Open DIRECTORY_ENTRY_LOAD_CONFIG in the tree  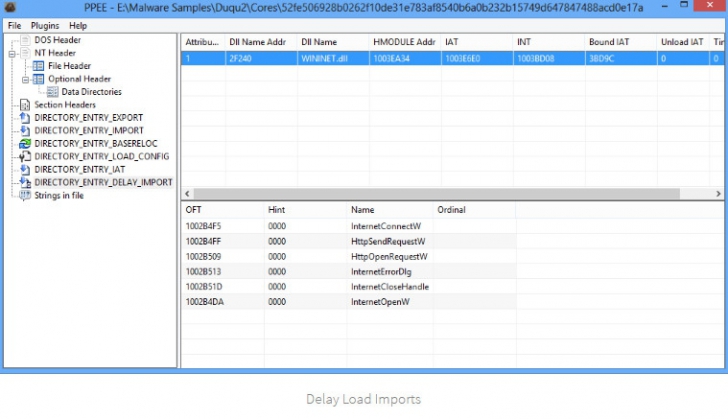point(102,157)
